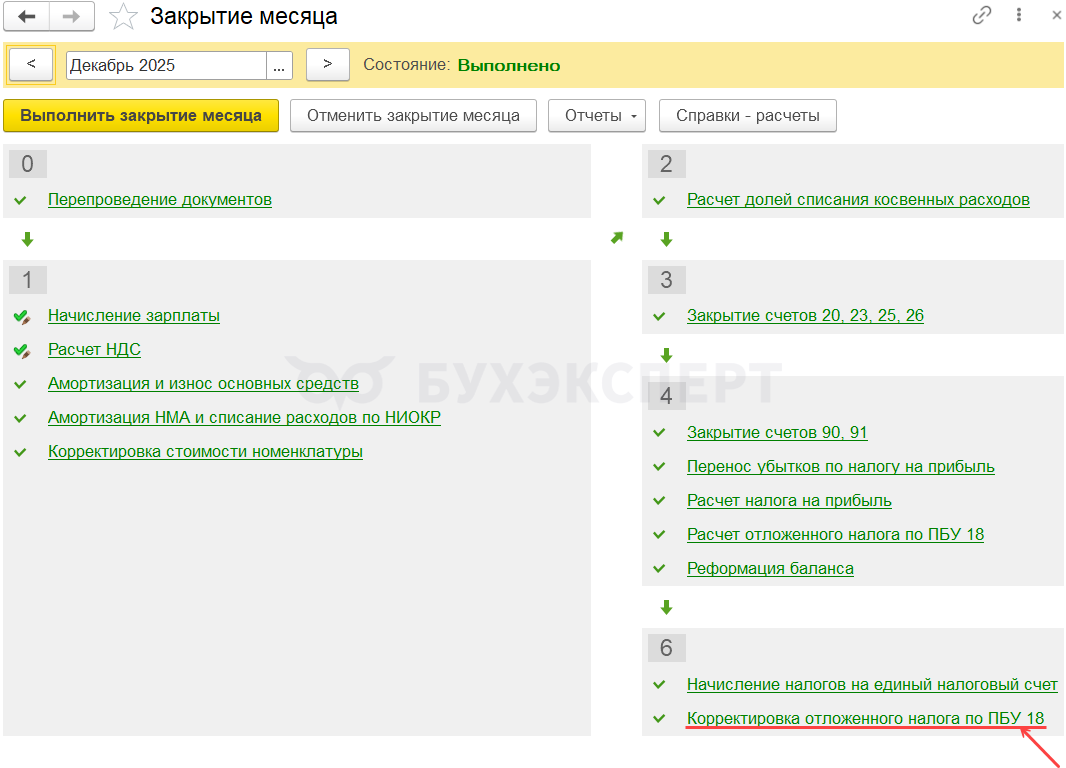
Task: Copy link using the chain icon
Action: pyautogui.click(x=981, y=15)
